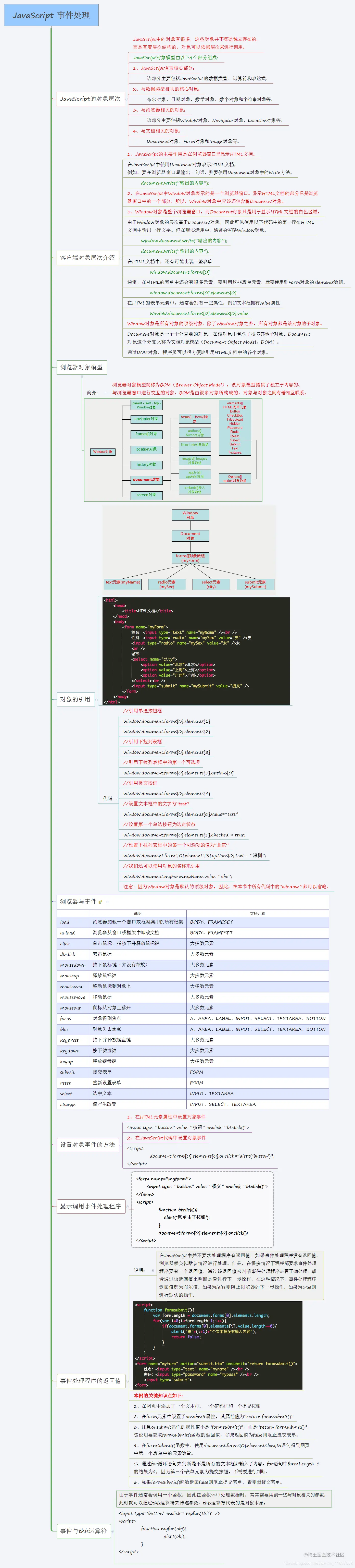Select the root node 'JavaScript 事件处理'
This screenshot has width=355, height=1568.
coord(51,15)
